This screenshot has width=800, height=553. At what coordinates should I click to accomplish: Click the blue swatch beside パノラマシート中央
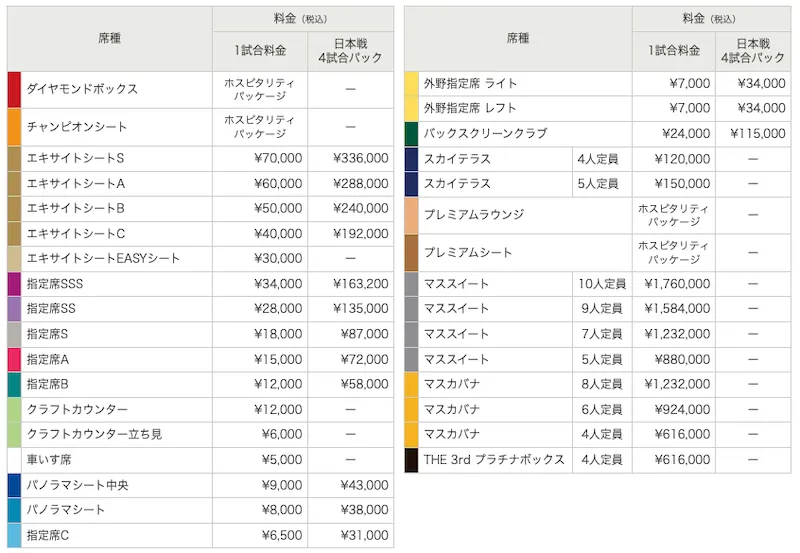14,485
